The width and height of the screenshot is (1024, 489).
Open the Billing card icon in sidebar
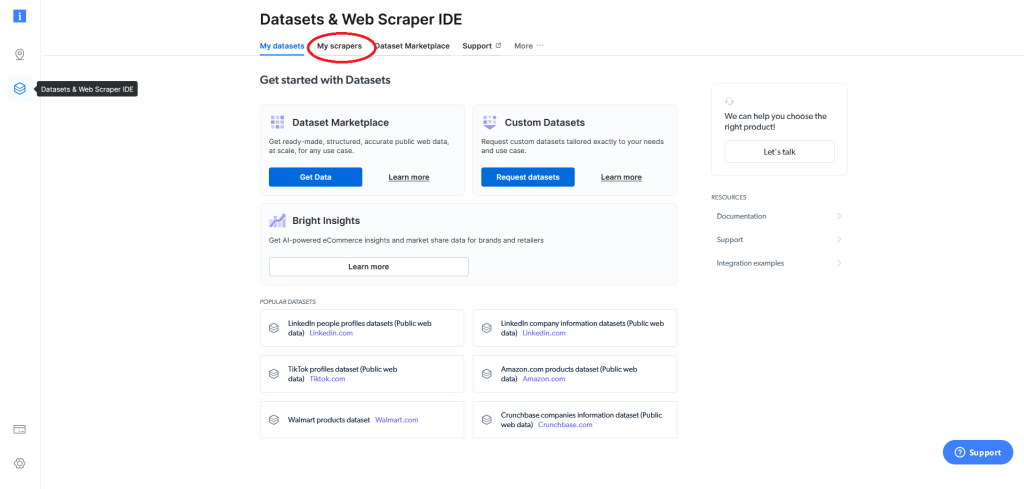pyautogui.click(x=20, y=429)
